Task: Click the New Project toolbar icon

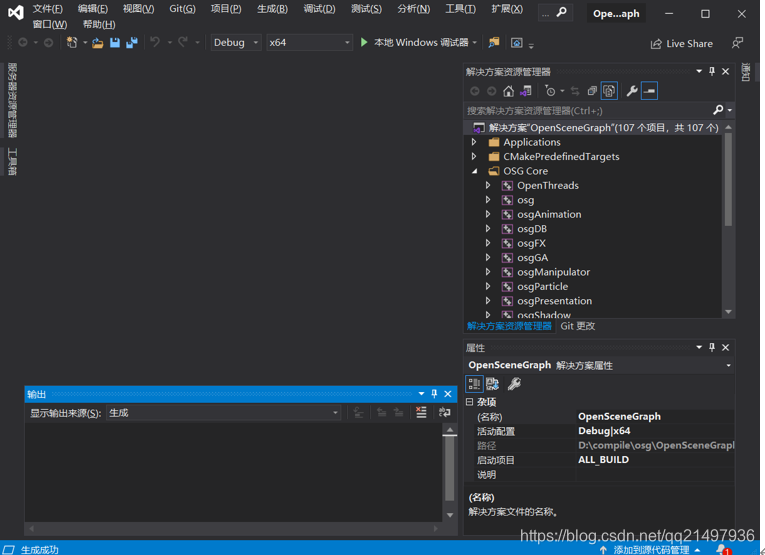Action: coord(72,42)
